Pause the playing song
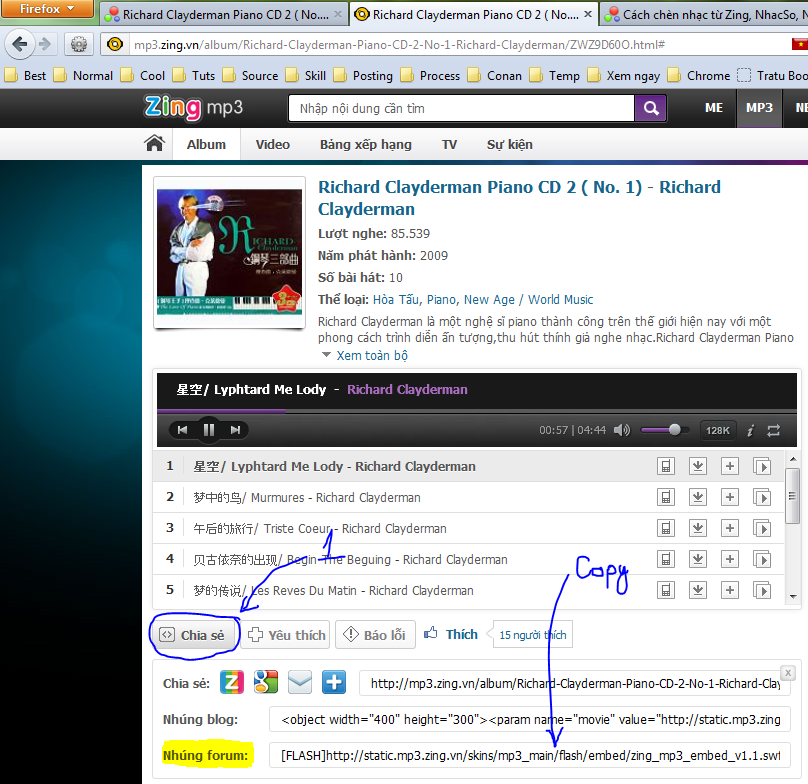The width and height of the screenshot is (808, 784). [x=209, y=430]
